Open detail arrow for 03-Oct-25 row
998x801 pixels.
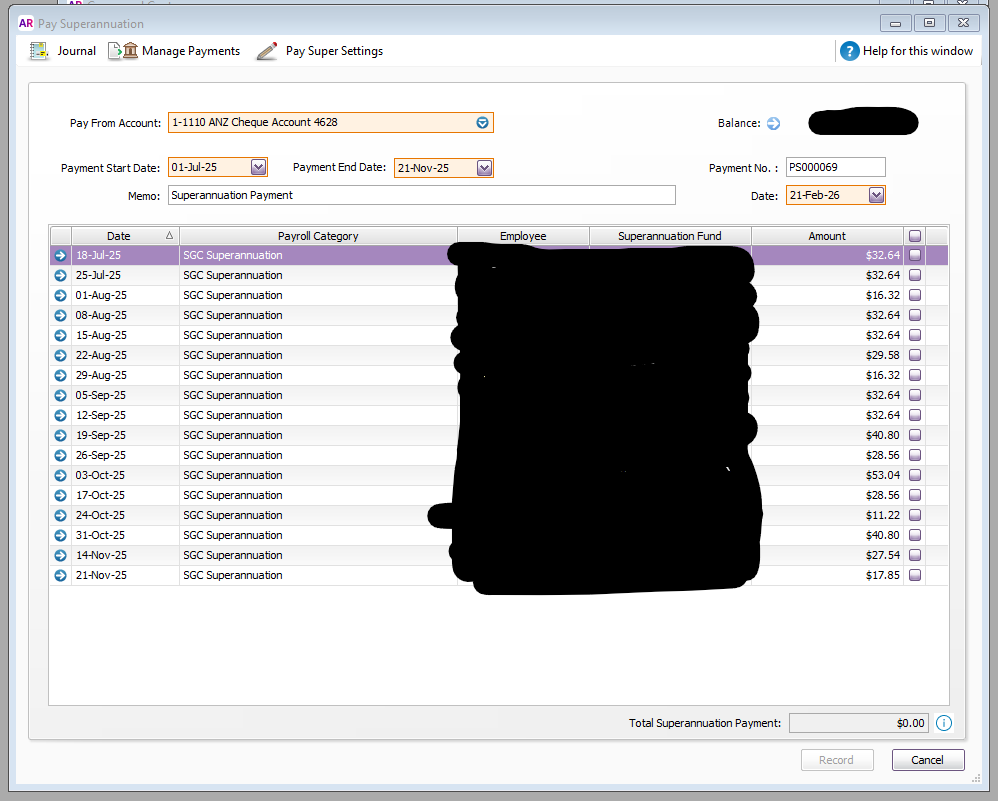click(x=60, y=476)
